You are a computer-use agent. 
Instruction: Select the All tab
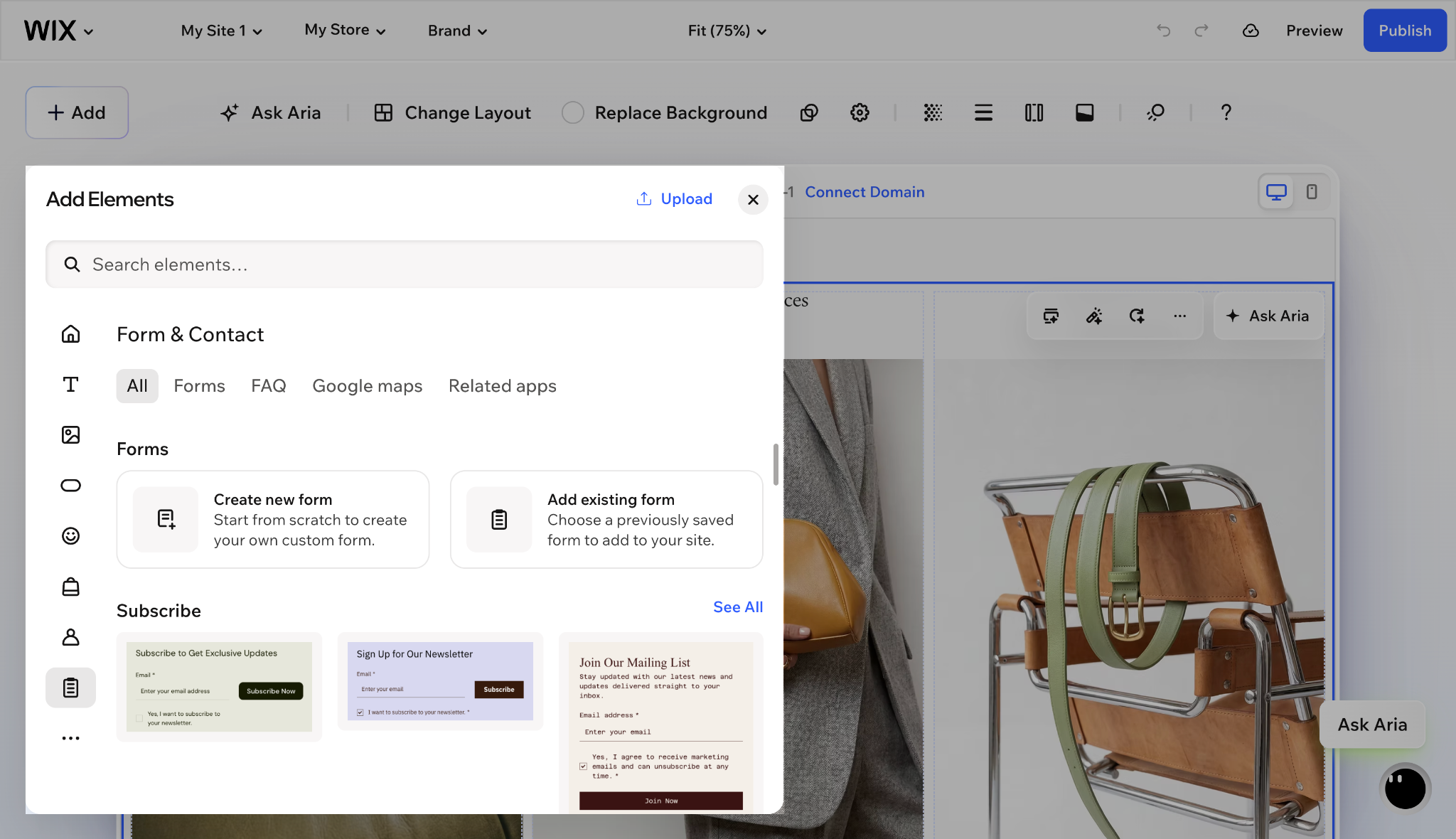click(x=137, y=385)
